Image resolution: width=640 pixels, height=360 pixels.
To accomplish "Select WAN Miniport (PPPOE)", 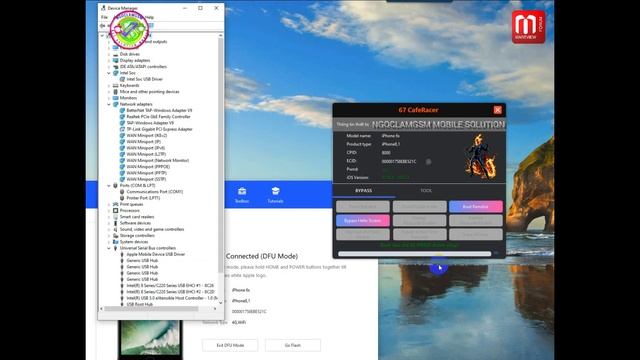I will [x=148, y=167].
